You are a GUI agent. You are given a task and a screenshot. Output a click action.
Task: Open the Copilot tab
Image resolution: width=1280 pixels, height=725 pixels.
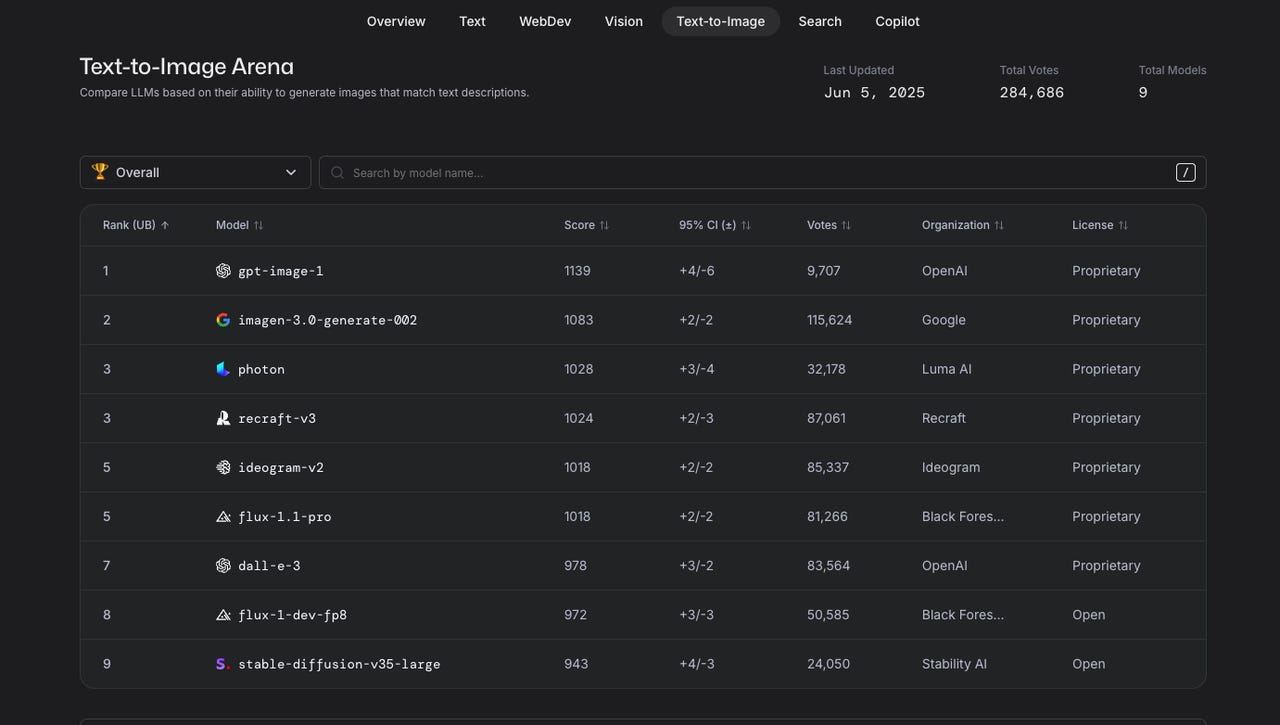pyautogui.click(x=897, y=21)
